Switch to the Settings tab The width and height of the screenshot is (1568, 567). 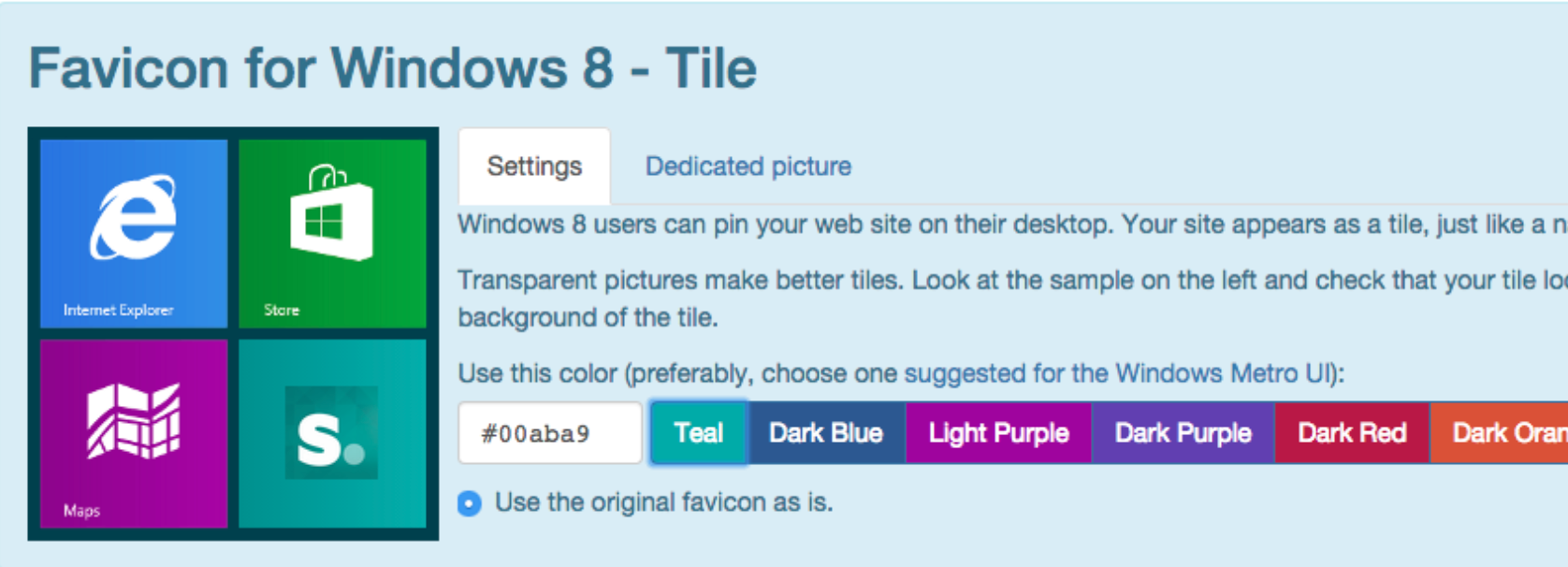click(534, 167)
